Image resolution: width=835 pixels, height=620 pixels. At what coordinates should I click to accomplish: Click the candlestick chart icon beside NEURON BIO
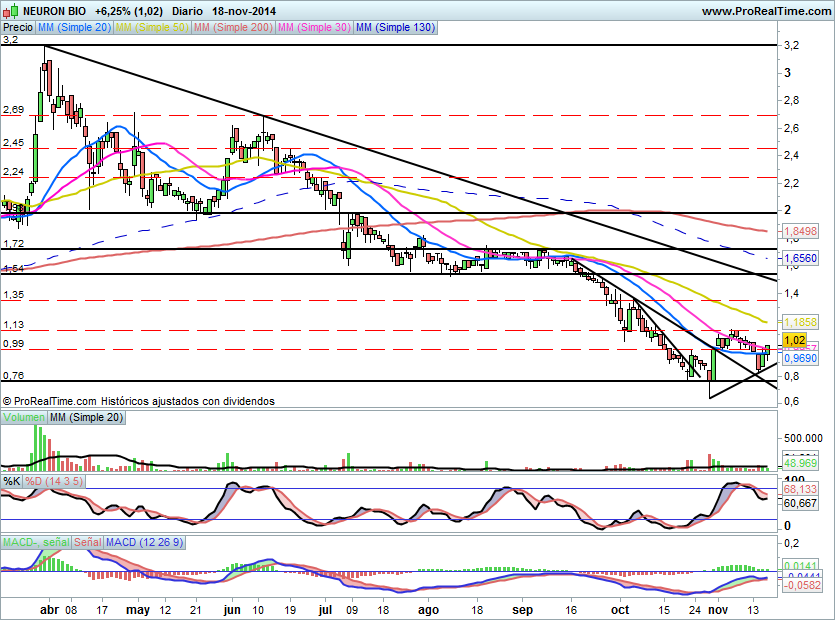pos(7,11)
